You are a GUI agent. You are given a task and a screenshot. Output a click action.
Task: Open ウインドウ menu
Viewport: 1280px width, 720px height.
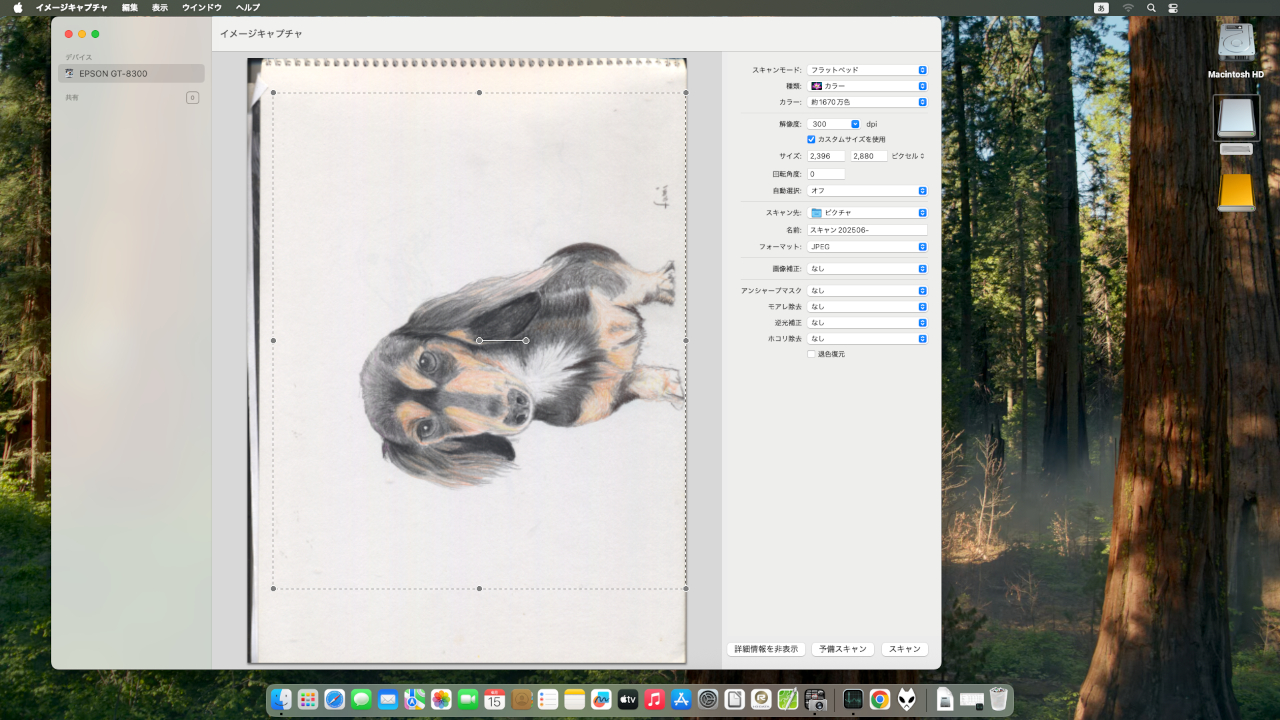coord(202,7)
